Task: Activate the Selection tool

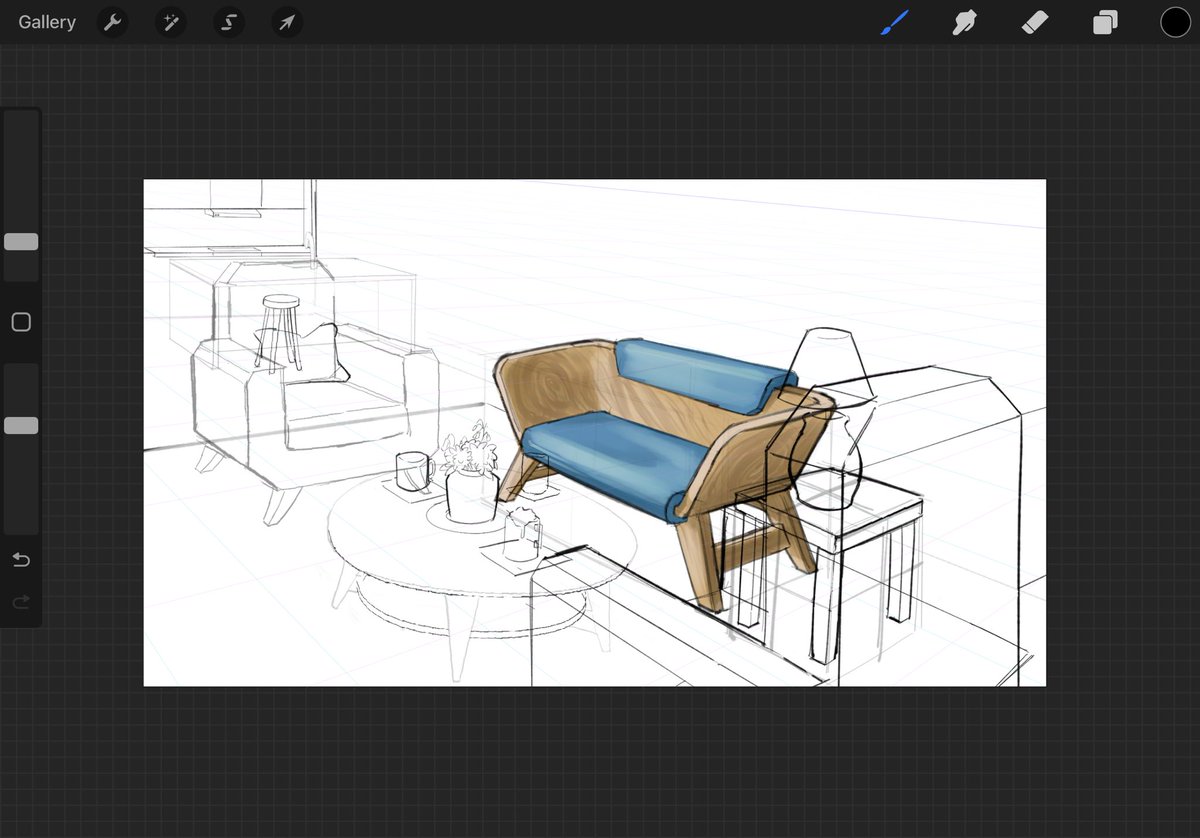Action: pyautogui.click(x=229, y=22)
